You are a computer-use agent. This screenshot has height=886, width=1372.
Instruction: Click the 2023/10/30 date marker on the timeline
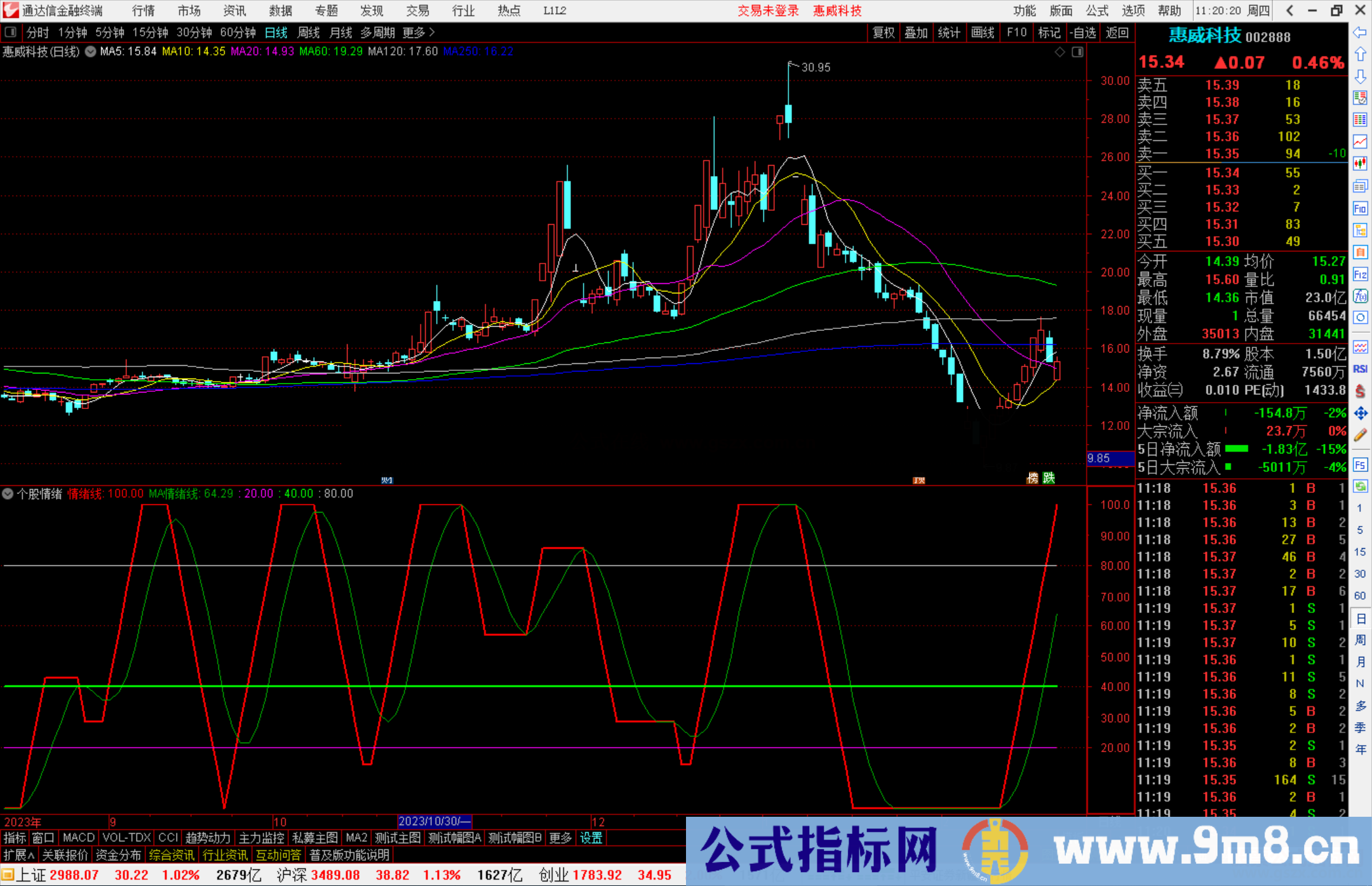click(434, 821)
